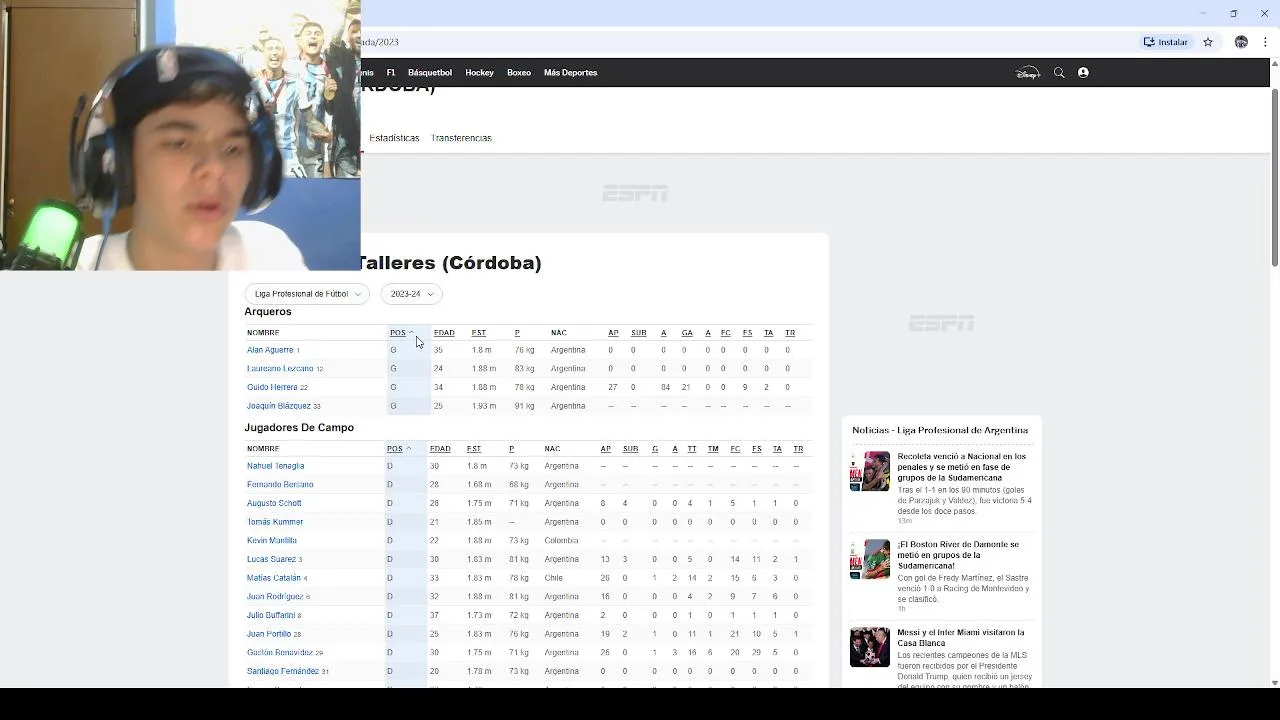Sort Jugadores De Campo table by EDAD

coord(440,449)
